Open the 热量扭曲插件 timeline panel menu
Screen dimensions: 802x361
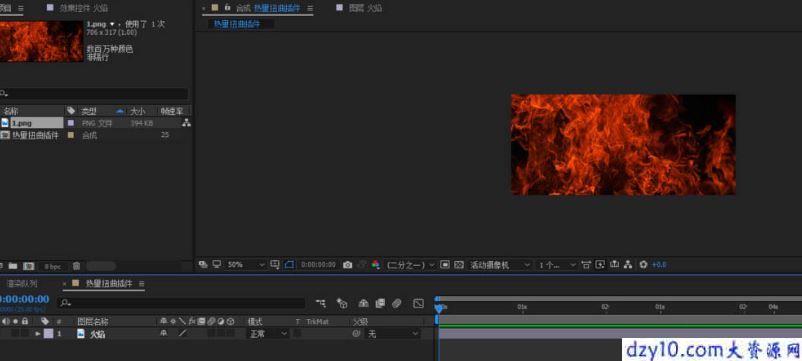pyautogui.click(x=142, y=283)
